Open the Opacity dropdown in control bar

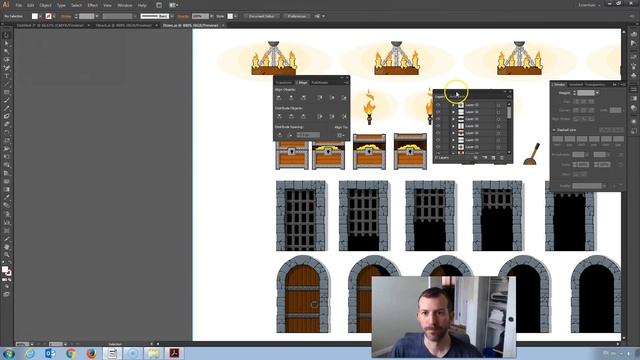coord(211,16)
